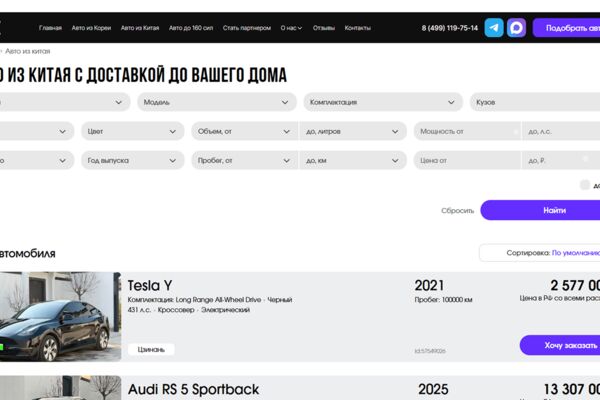Click the Пробег: 100000 км text

[x=443, y=300]
